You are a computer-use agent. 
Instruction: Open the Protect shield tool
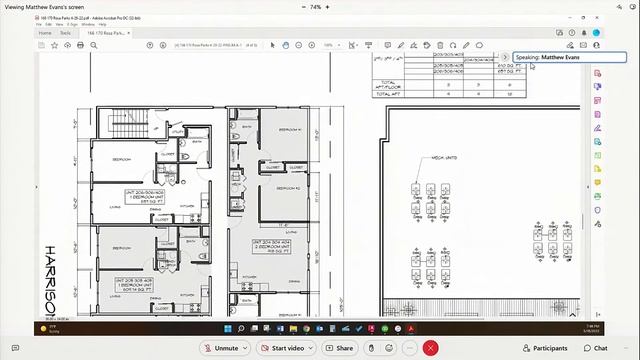(x=598, y=210)
